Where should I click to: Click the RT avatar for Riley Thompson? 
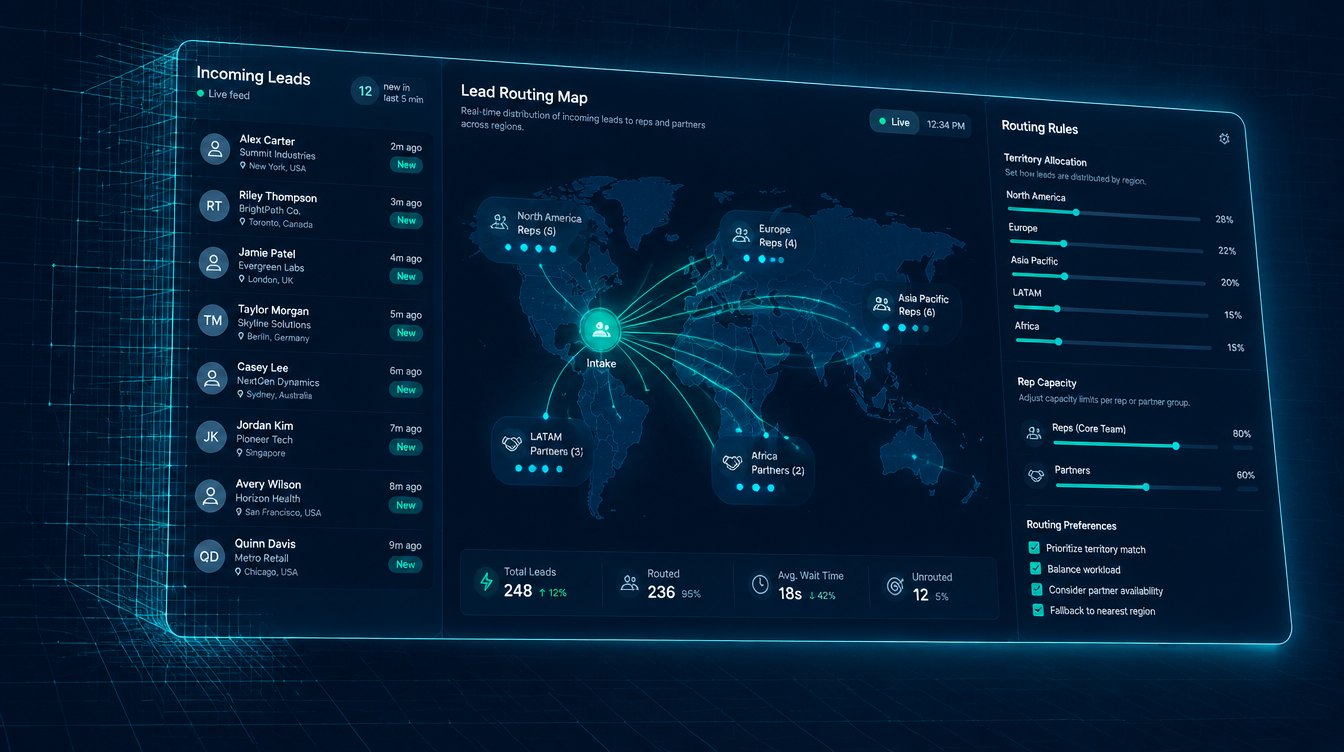pos(214,206)
